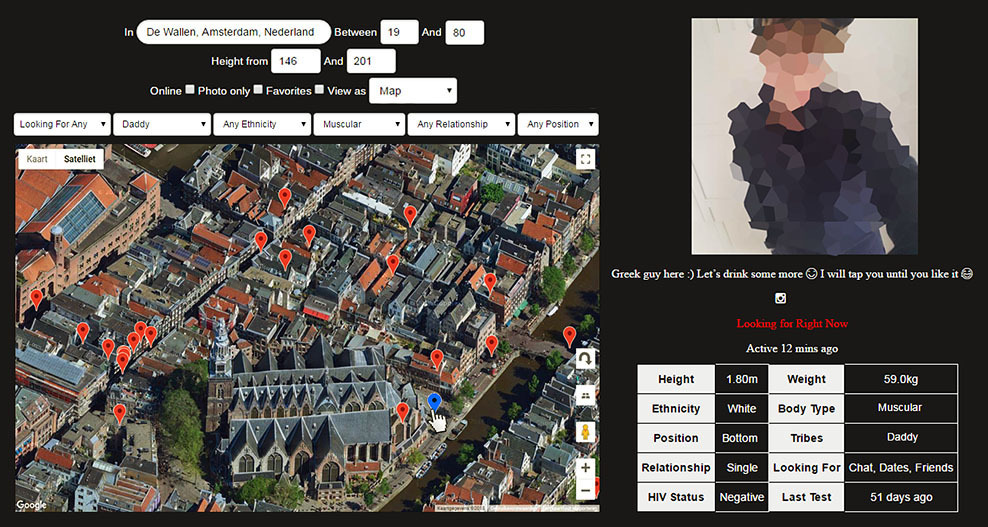The image size is (988, 527).
Task: Switch to Kaart map type
Action: [37, 159]
